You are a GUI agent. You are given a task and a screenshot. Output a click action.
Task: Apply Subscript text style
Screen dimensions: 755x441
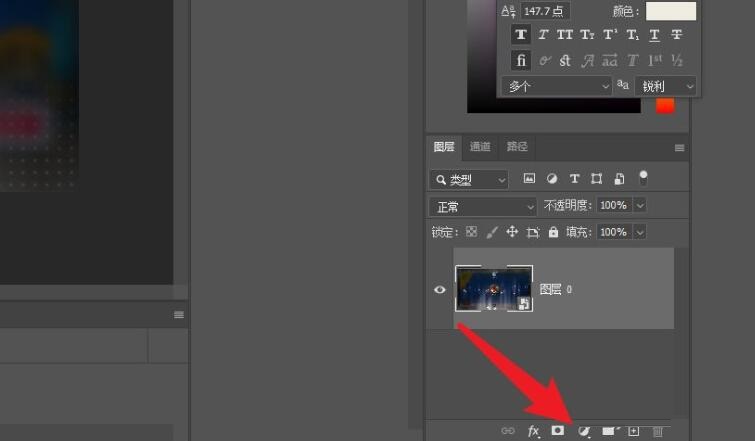pyautogui.click(x=632, y=35)
